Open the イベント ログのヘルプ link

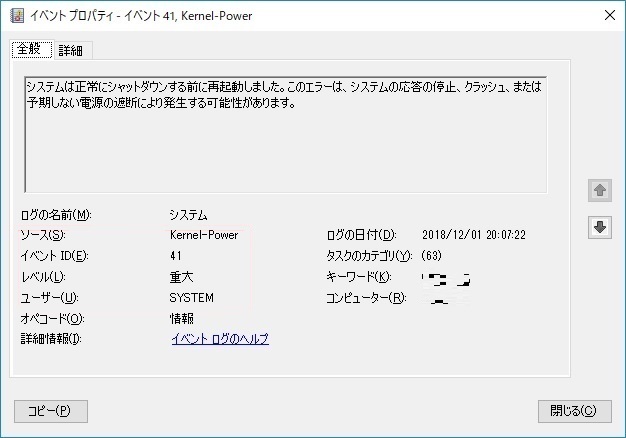220,339
